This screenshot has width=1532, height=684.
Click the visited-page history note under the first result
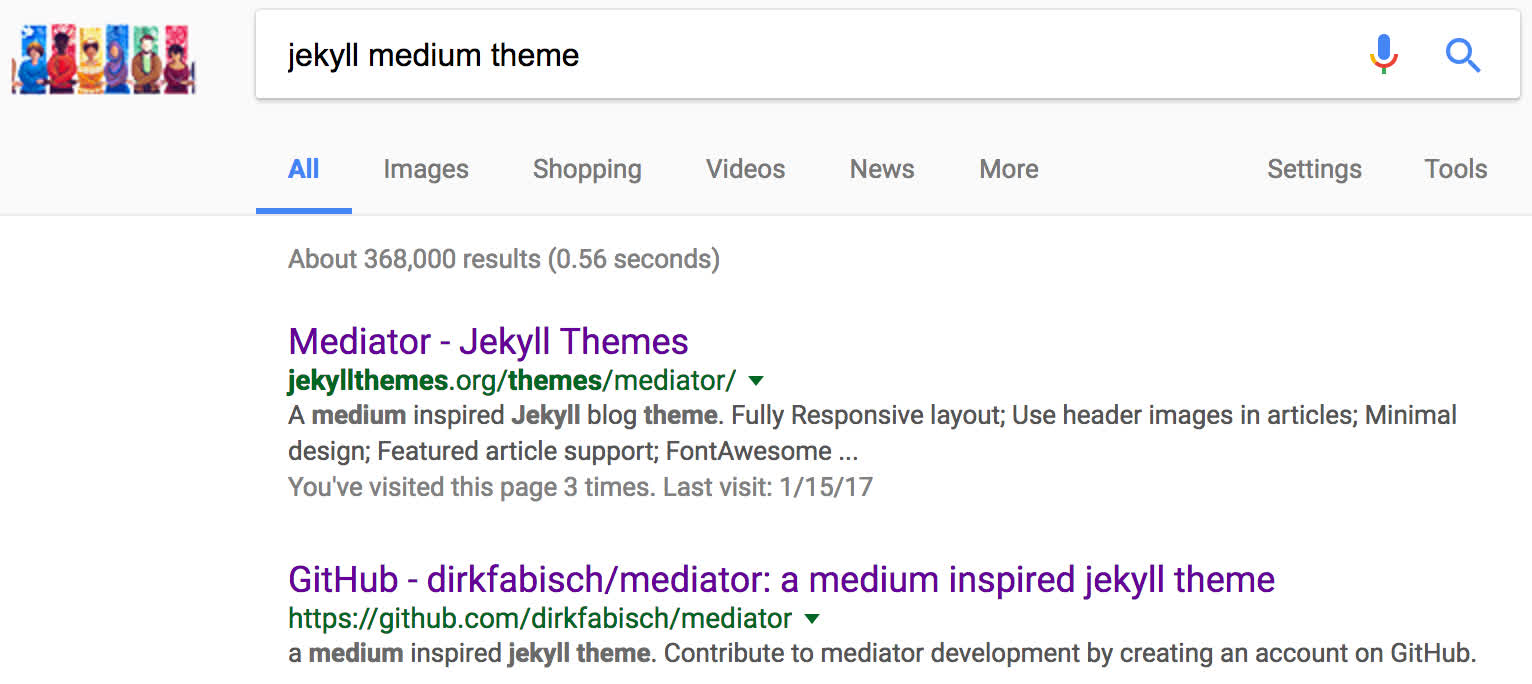(x=579, y=486)
